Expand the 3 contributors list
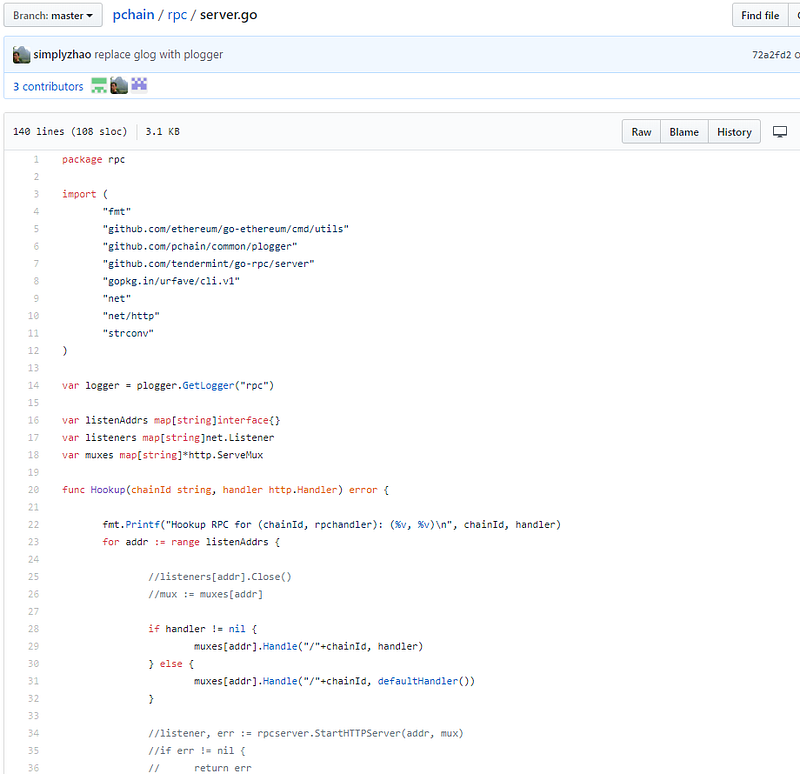This screenshot has width=800, height=774. [48, 87]
